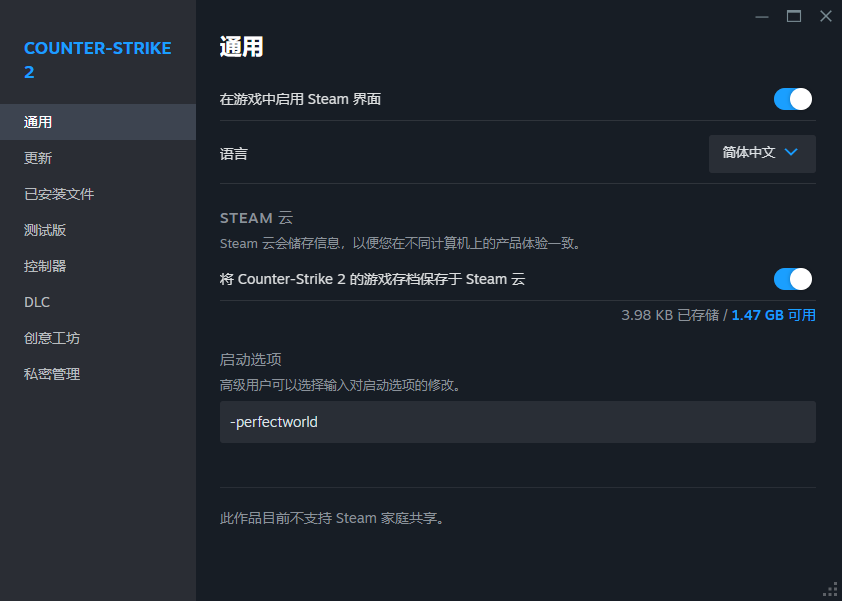Click the chevron arrow beside 简体中文
This screenshot has height=601, width=842.
click(x=791, y=153)
